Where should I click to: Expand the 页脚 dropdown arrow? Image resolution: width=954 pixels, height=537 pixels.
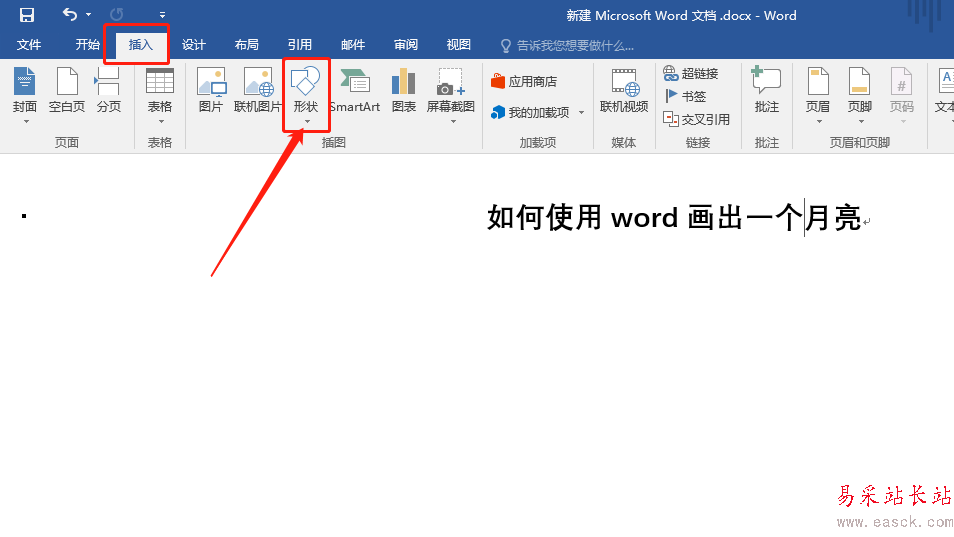pos(861,122)
